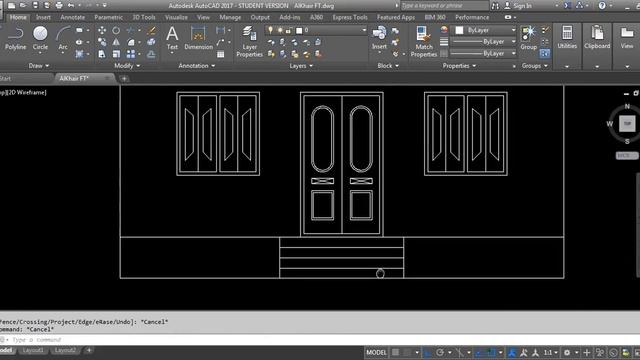Screen dimensions: 640x360
Task: Open the layer name dropdown
Action: [x=364, y=30]
